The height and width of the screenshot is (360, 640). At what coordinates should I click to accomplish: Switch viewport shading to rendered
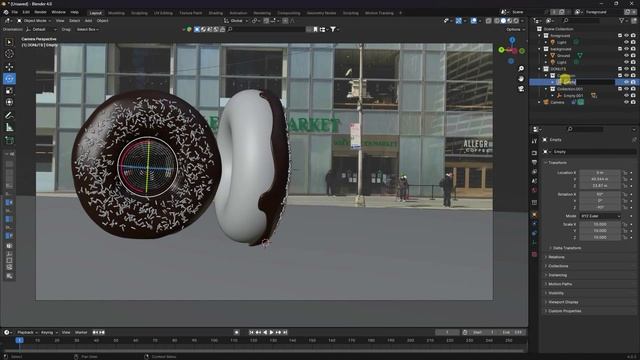[x=516, y=20]
